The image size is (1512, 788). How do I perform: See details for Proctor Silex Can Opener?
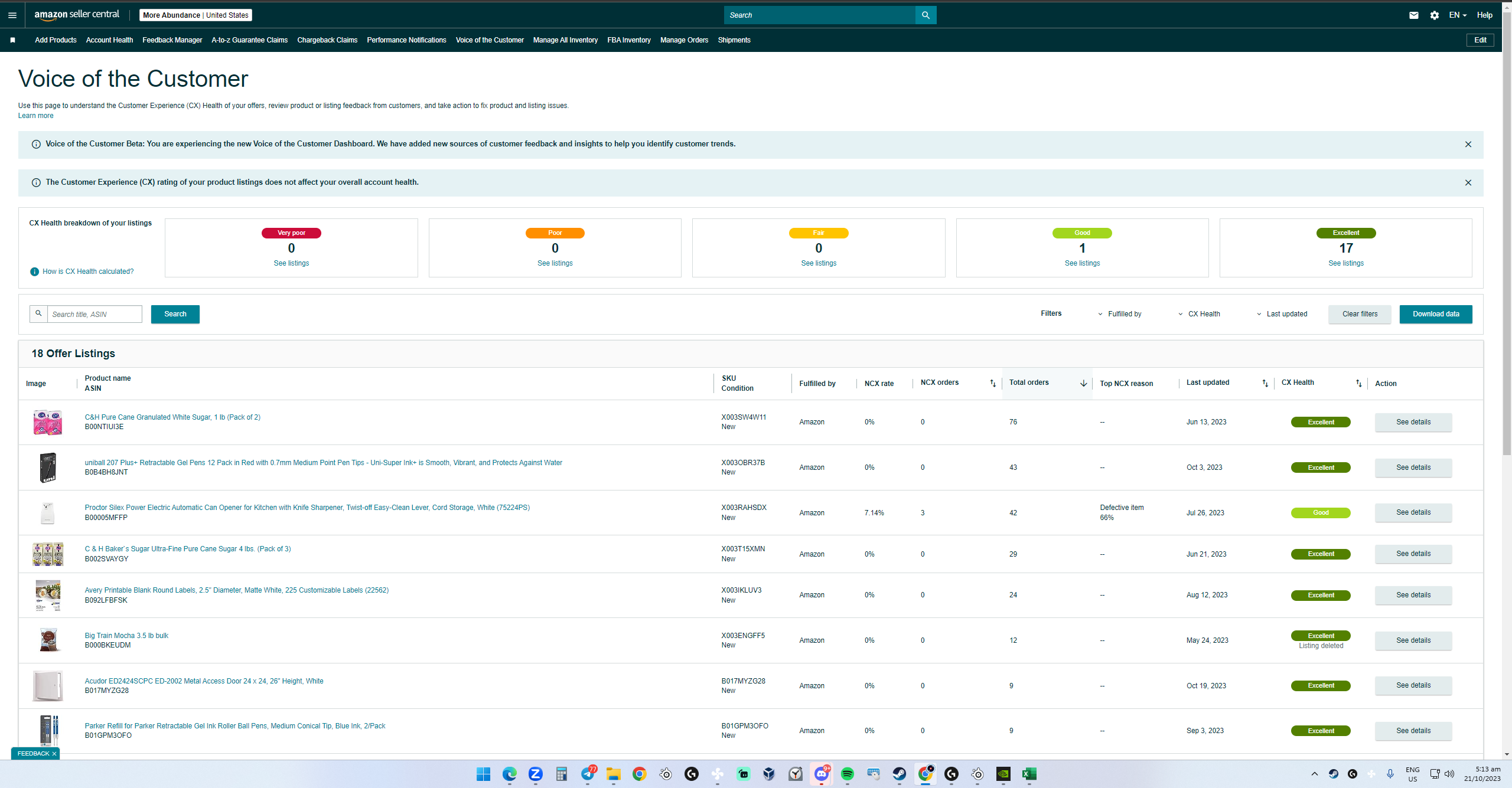[1413, 512]
